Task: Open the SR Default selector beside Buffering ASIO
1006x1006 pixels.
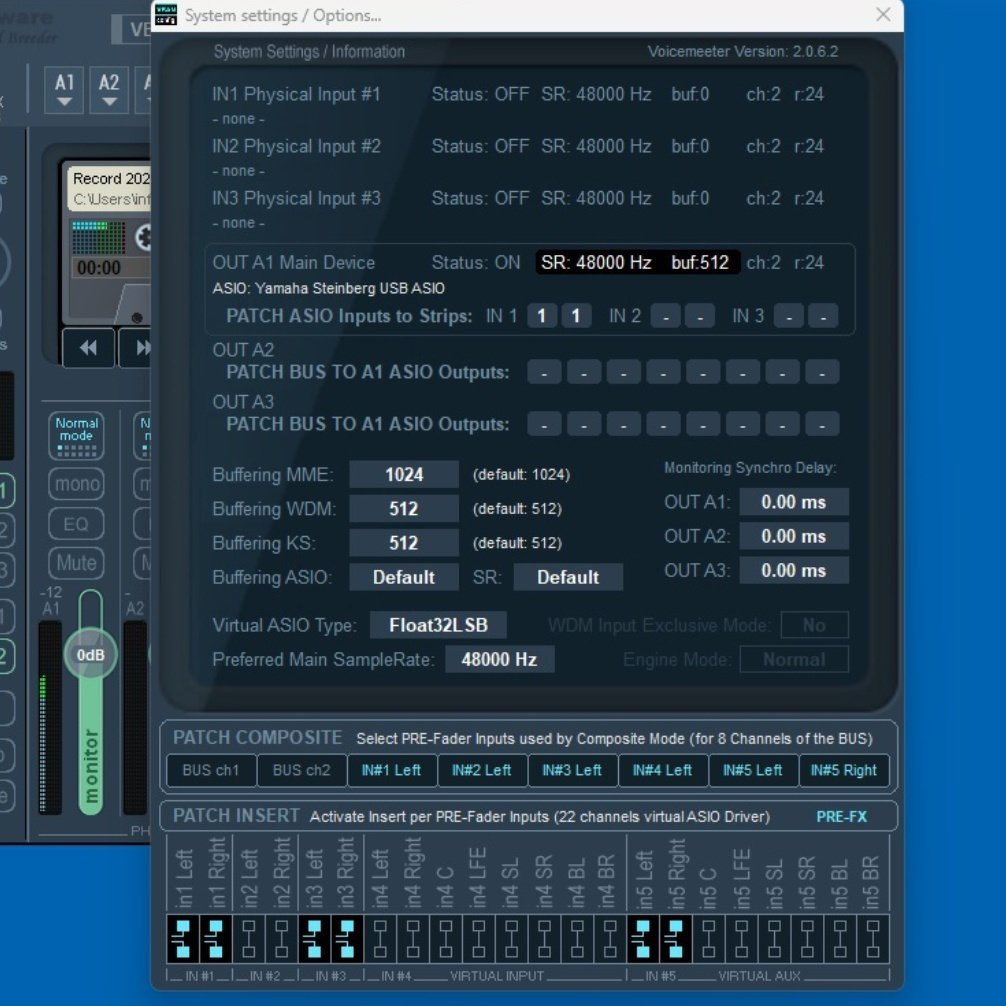Action: click(x=568, y=577)
